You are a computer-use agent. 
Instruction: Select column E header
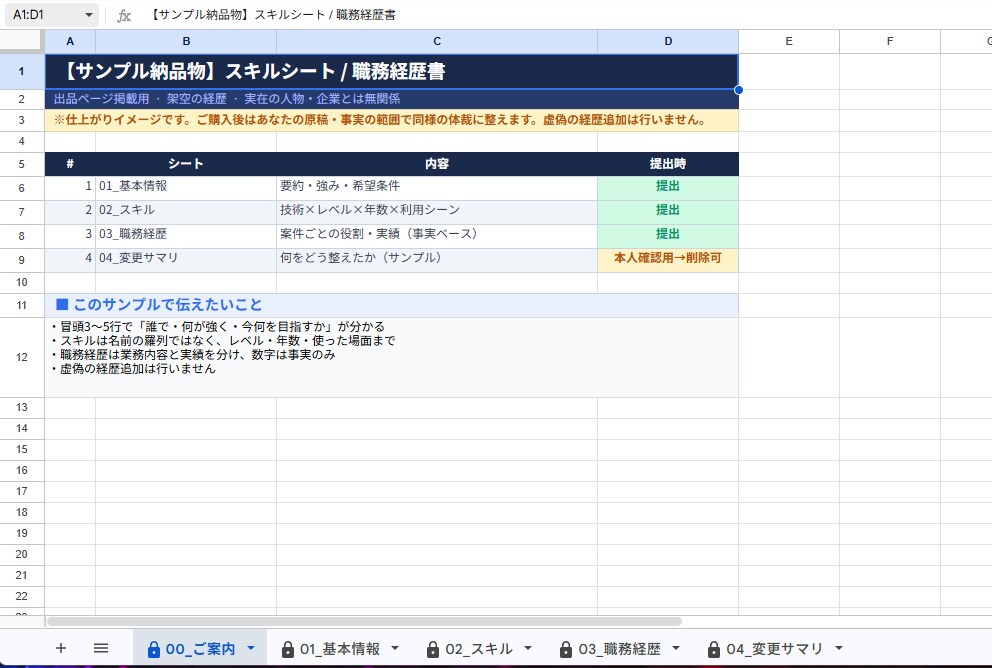[x=789, y=41]
